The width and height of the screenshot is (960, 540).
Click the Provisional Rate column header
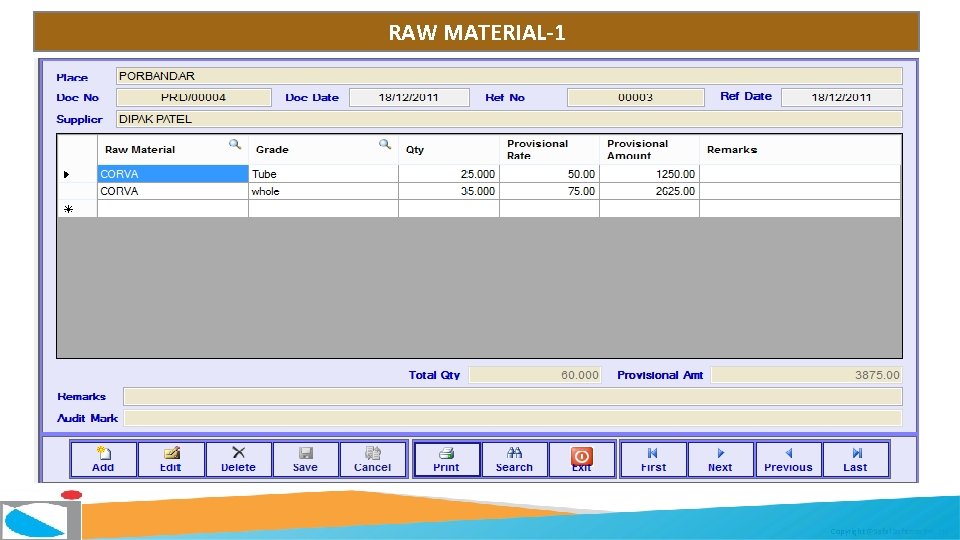[x=549, y=149]
